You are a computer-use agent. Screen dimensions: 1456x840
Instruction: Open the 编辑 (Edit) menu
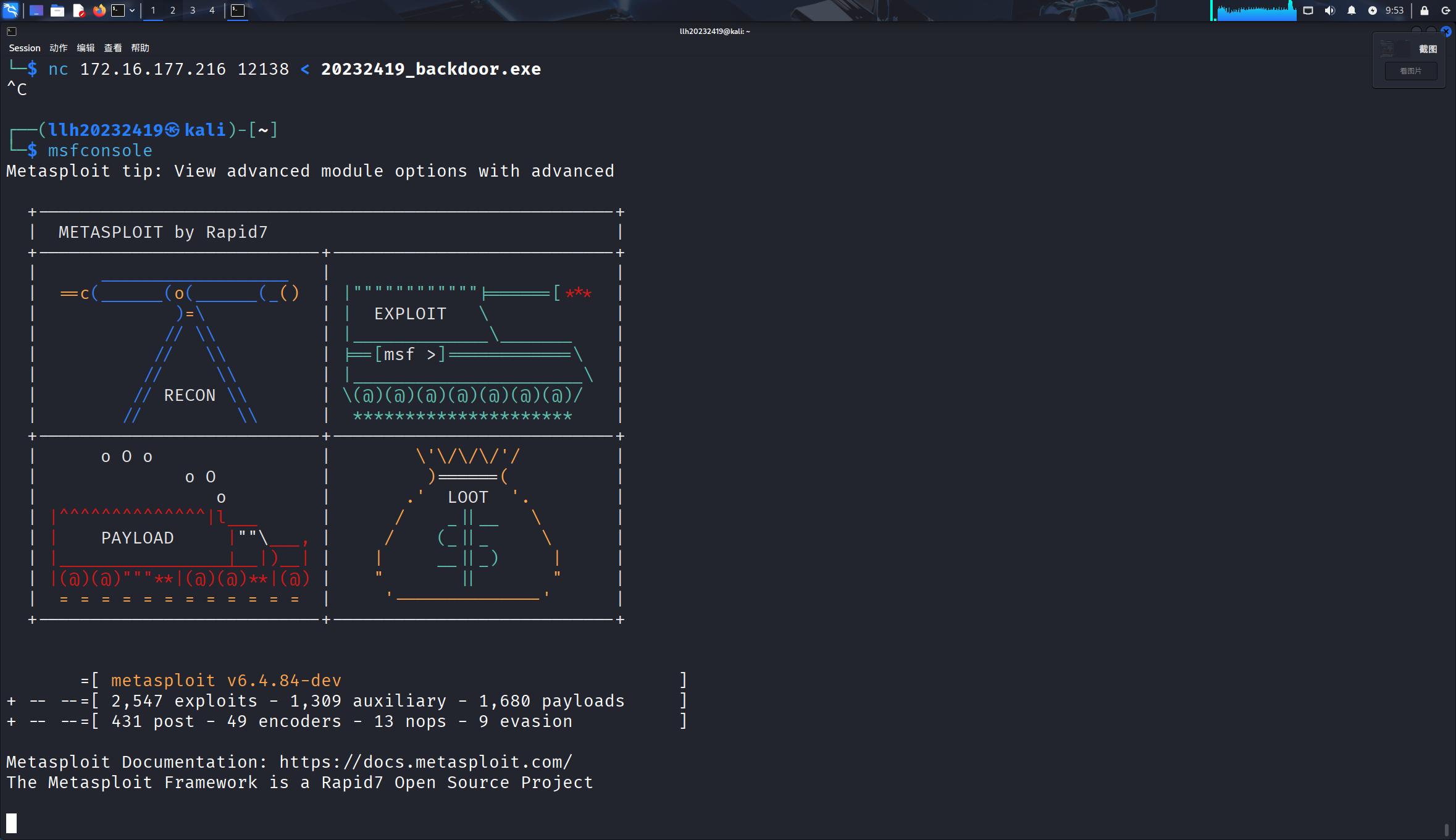coord(86,48)
